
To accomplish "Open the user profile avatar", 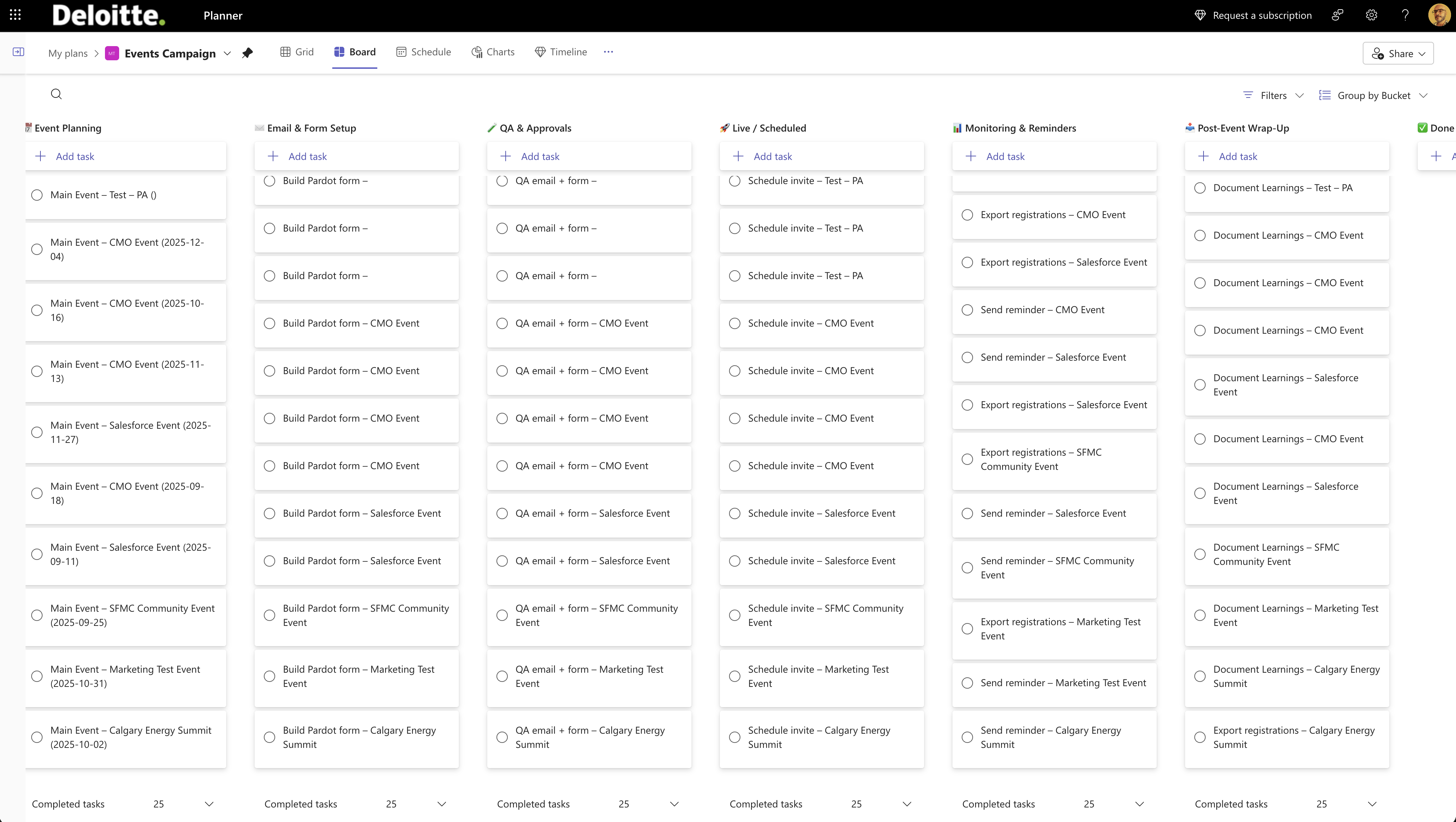I will pyautogui.click(x=1439, y=15).
